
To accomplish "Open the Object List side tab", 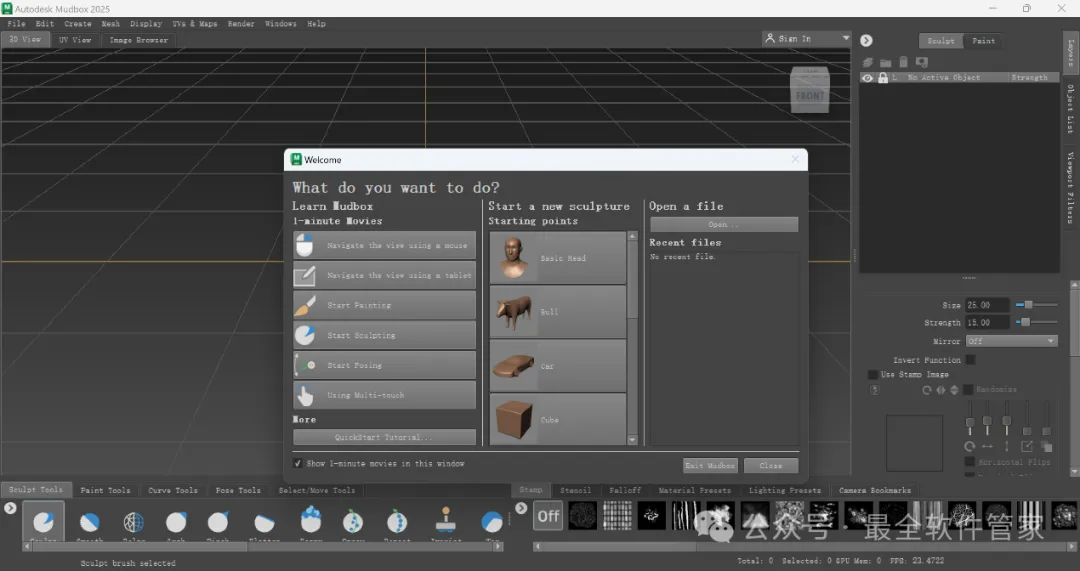I will 1070,109.
